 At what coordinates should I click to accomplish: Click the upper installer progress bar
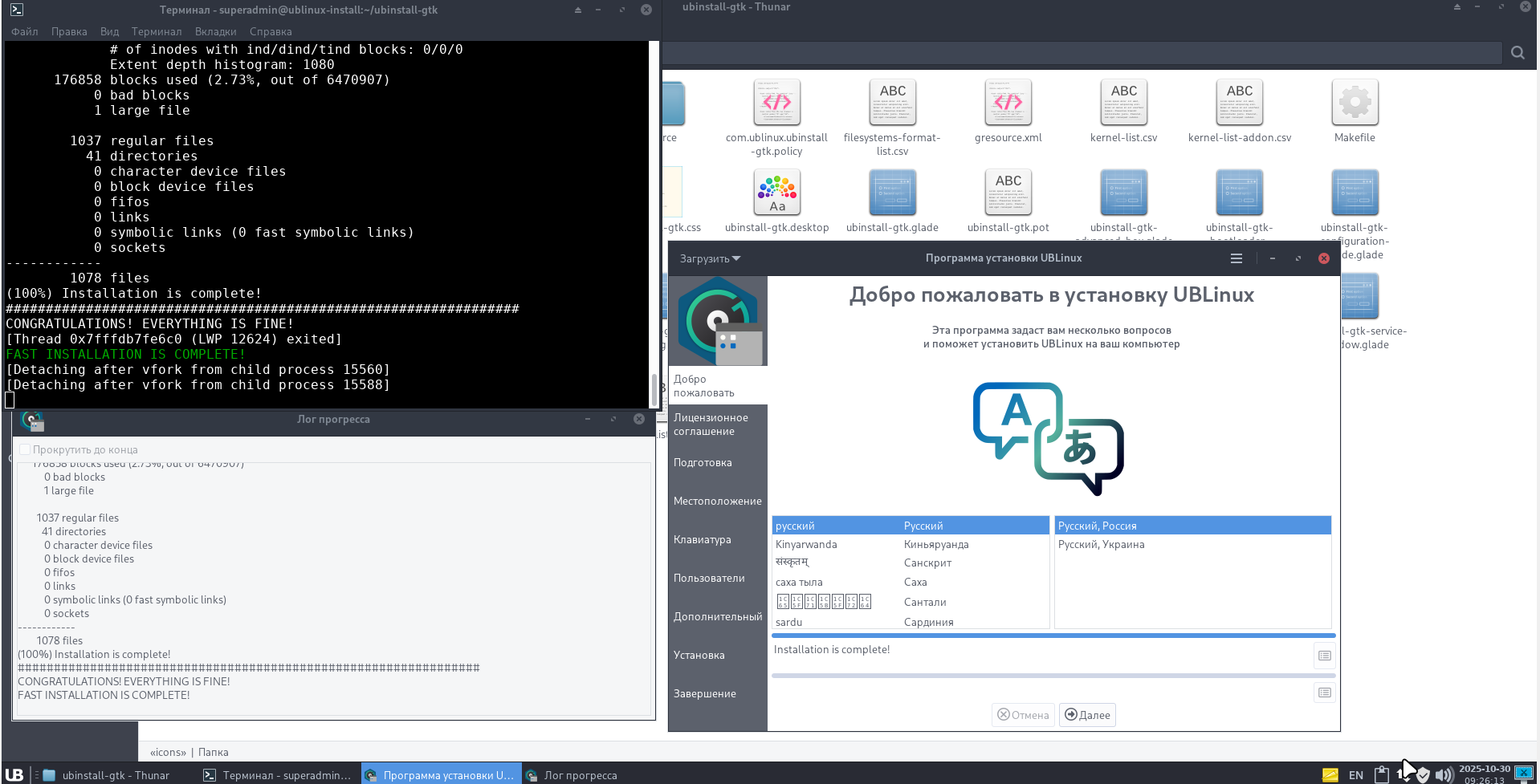tap(1052, 636)
